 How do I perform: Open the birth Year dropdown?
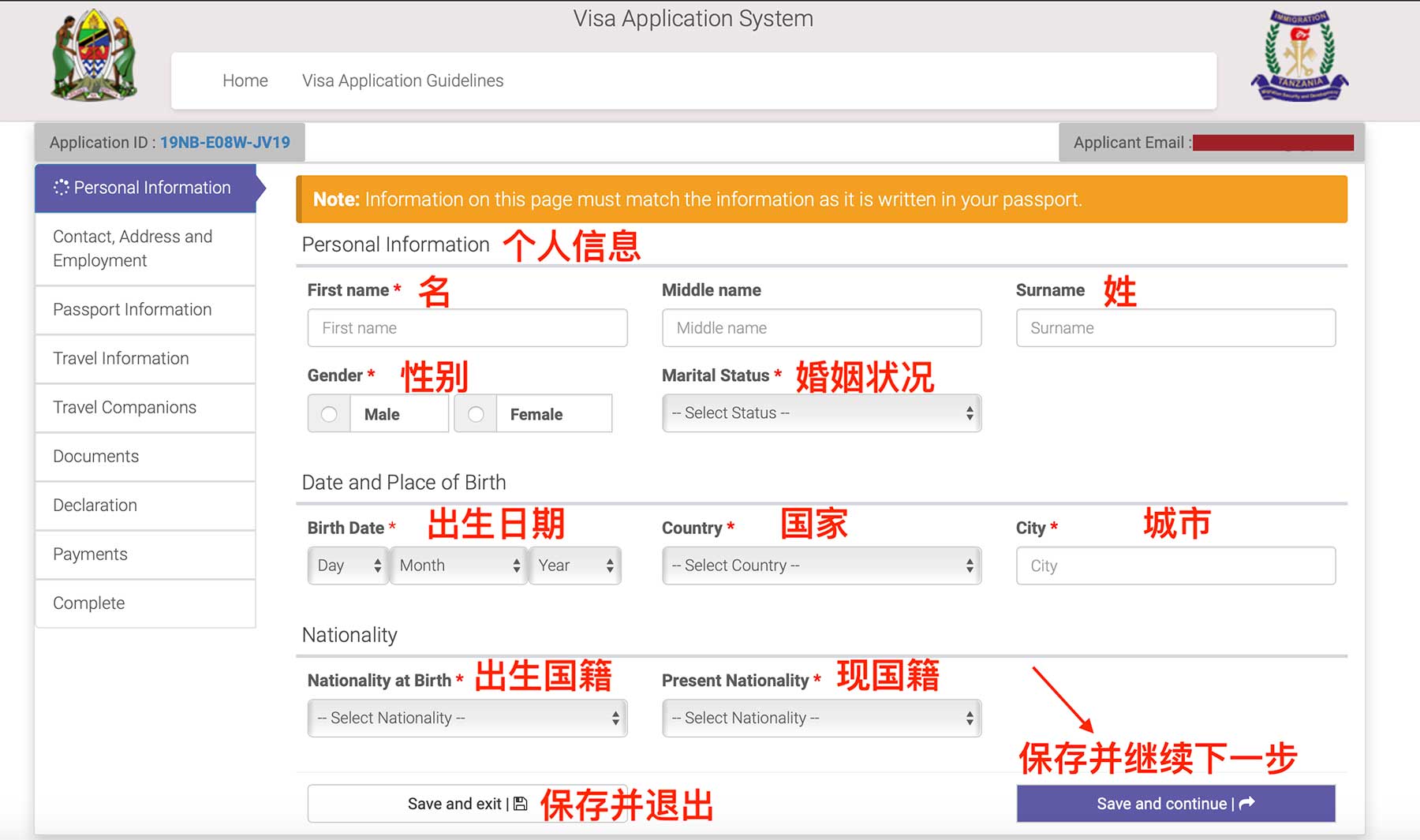pos(575,566)
